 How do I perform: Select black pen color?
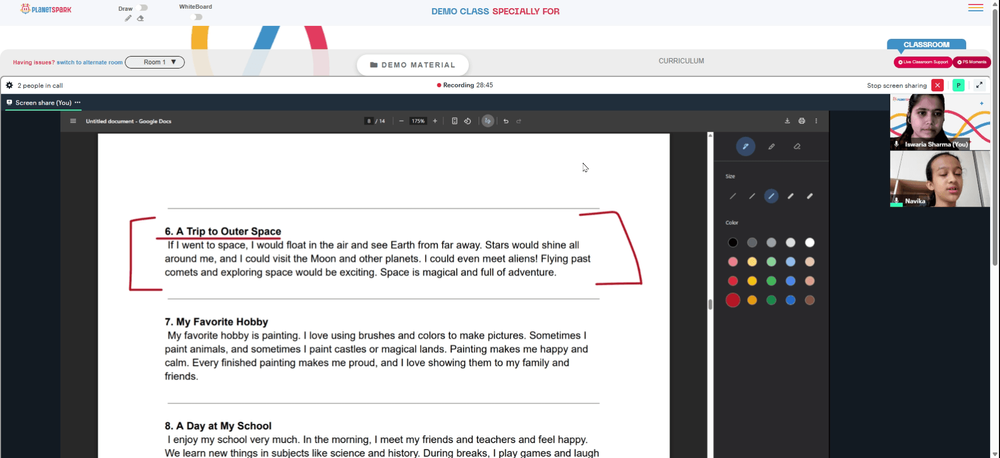tap(733, 242)
